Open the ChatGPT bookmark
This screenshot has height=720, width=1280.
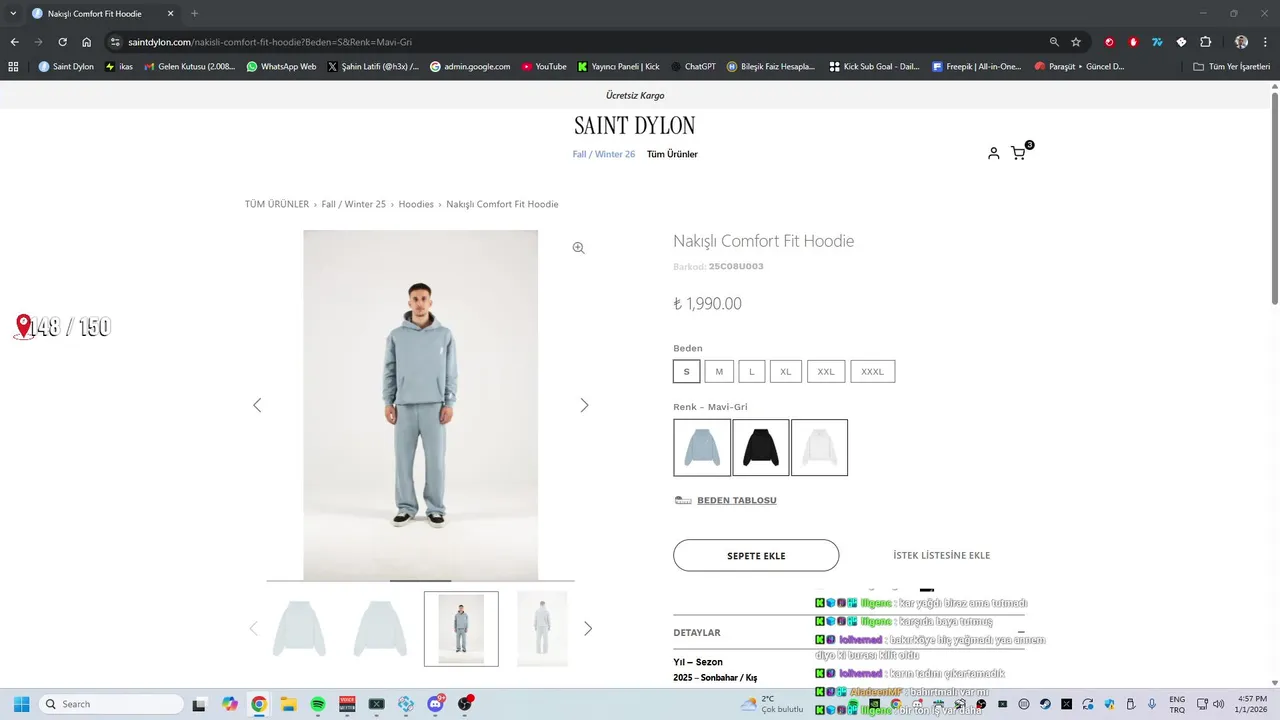(693, 67)
